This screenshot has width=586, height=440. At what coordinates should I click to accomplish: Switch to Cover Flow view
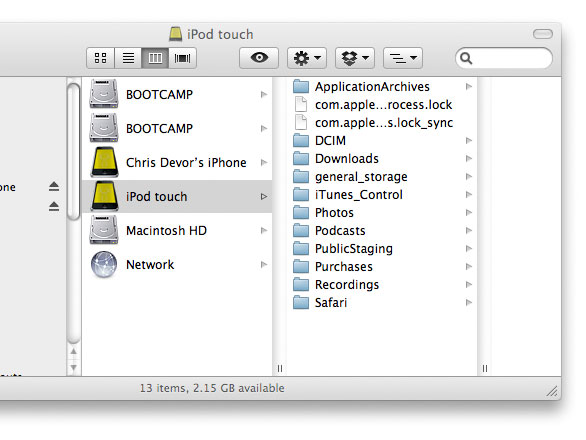(x=182, y=58)
